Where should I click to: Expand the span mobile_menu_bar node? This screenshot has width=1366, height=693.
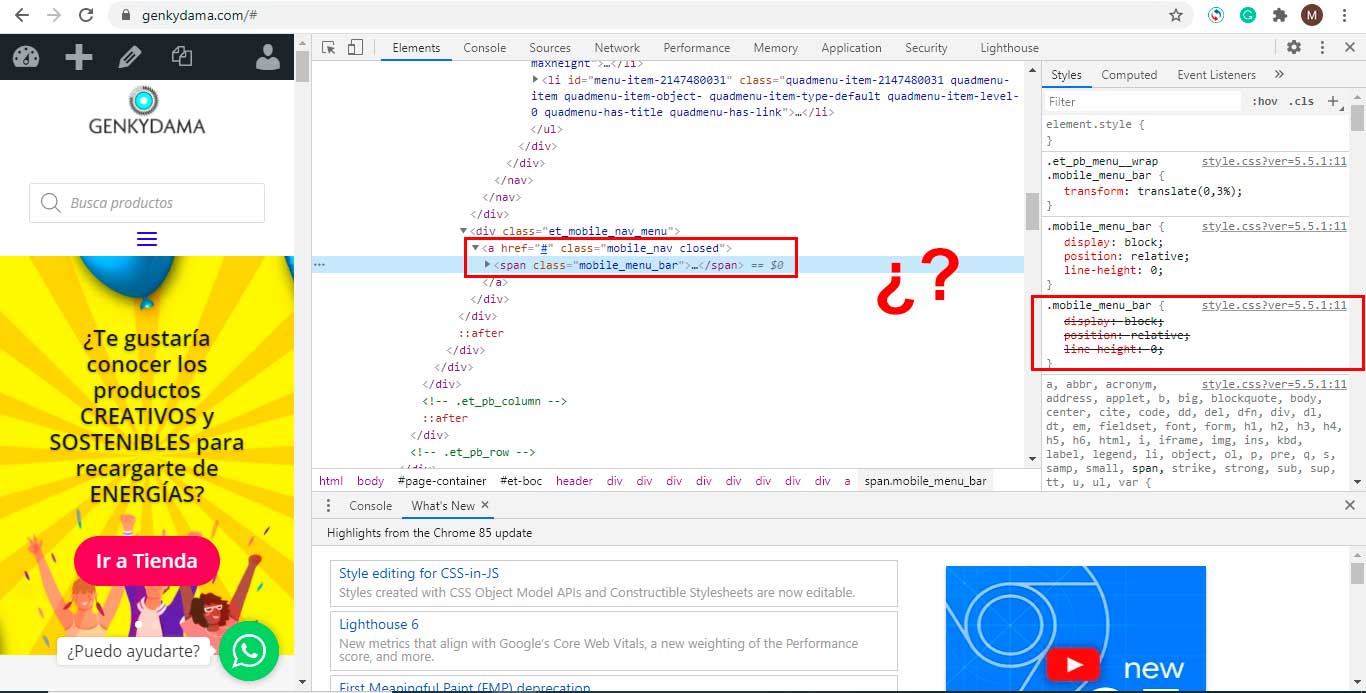(x=488, y=265)
